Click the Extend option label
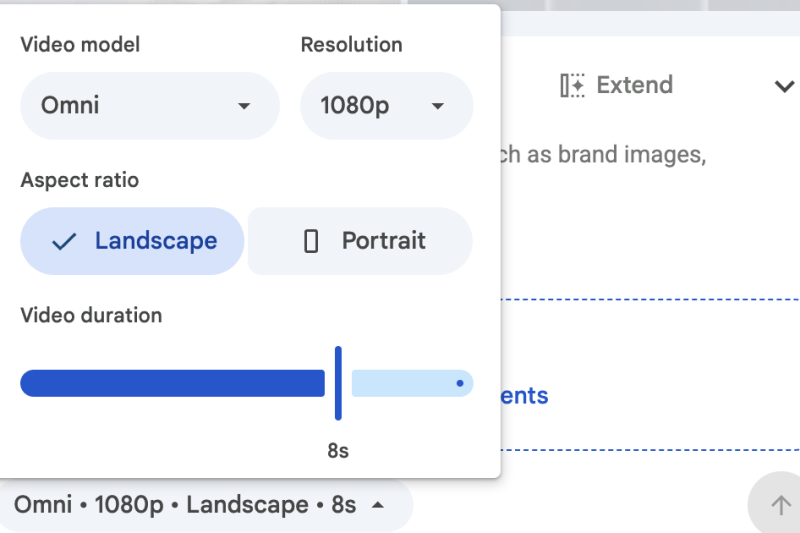 635,85
